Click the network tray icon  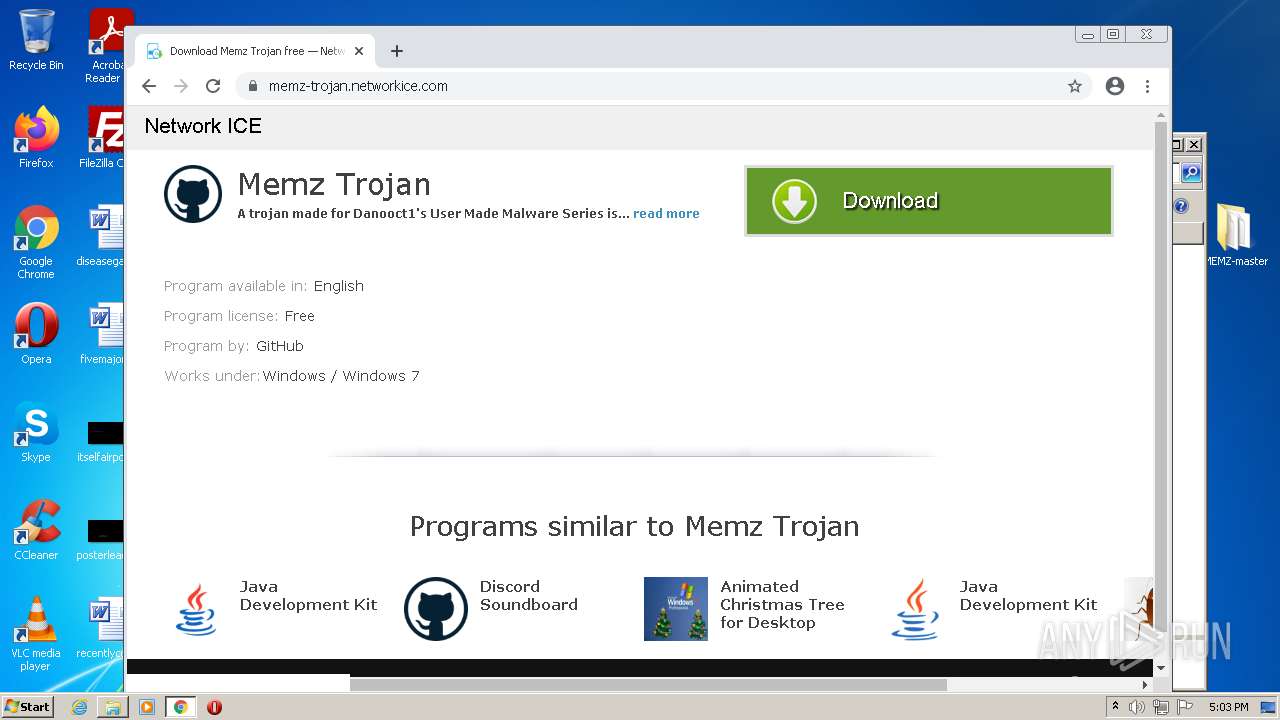1161,707
